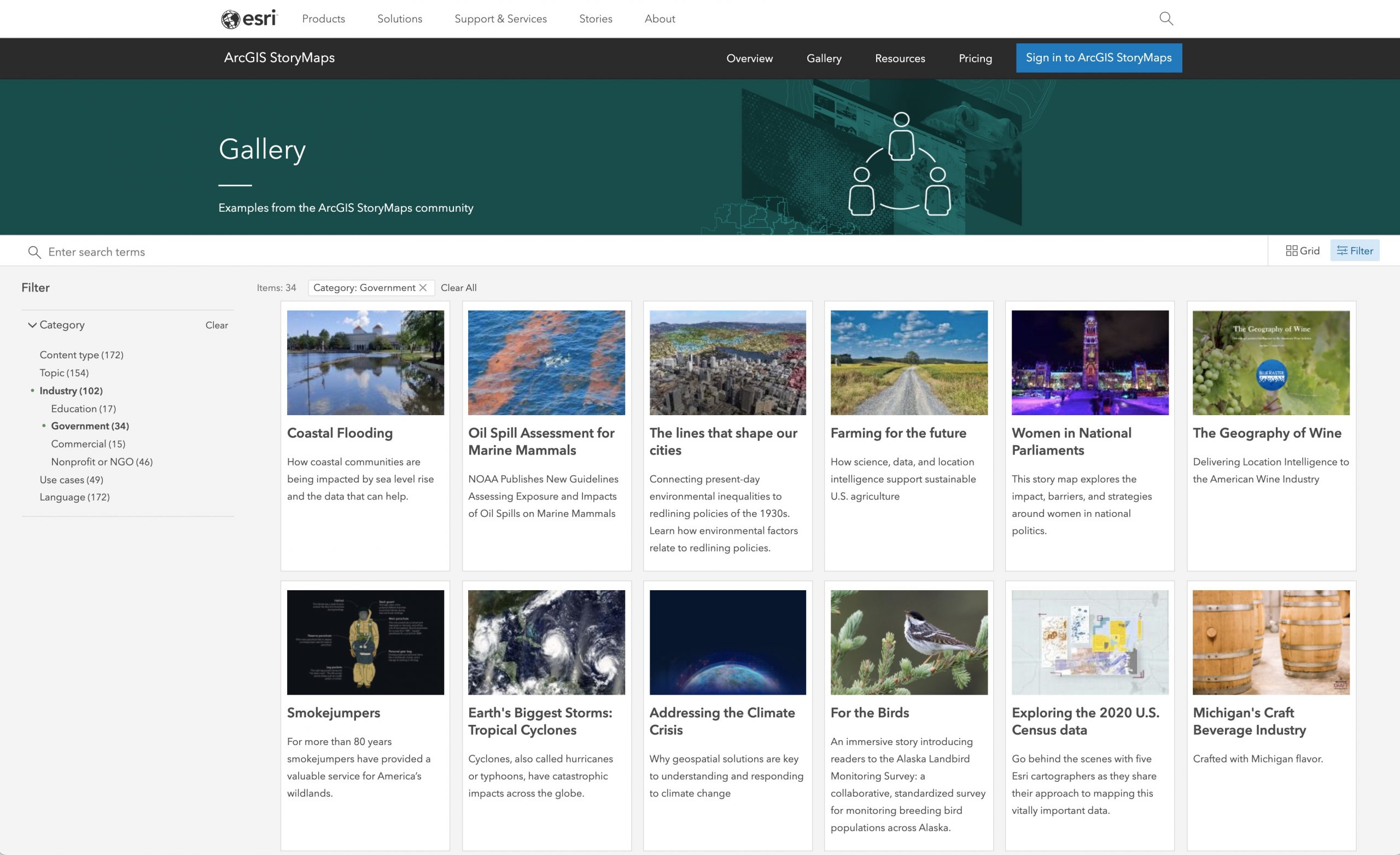Open the Oil Spill Assessment thumbnail image
Screen dimensions: 1400x855
pyautogui.click(x=546, y=363)
